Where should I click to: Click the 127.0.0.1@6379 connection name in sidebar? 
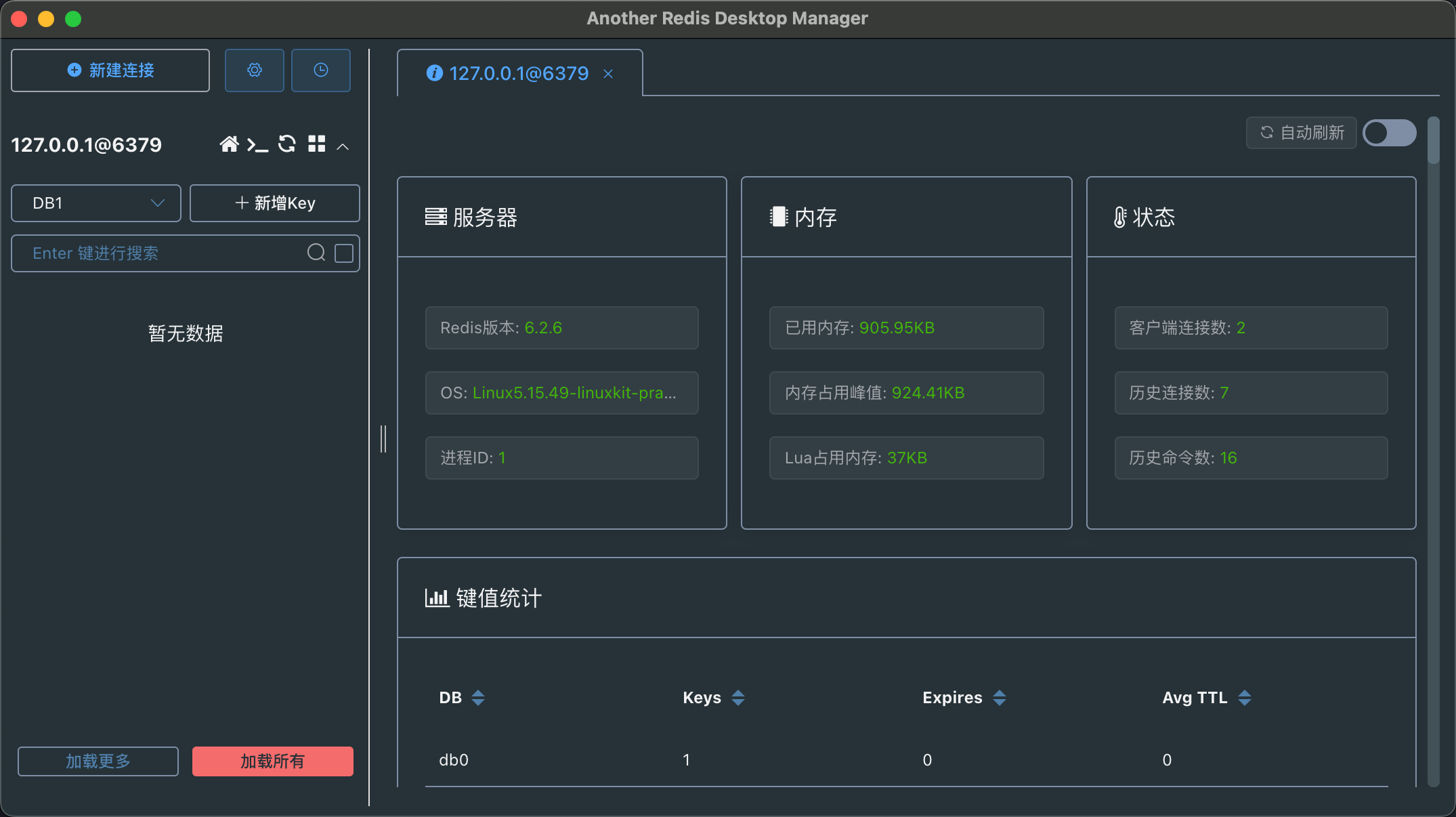[x=87, y=144]
